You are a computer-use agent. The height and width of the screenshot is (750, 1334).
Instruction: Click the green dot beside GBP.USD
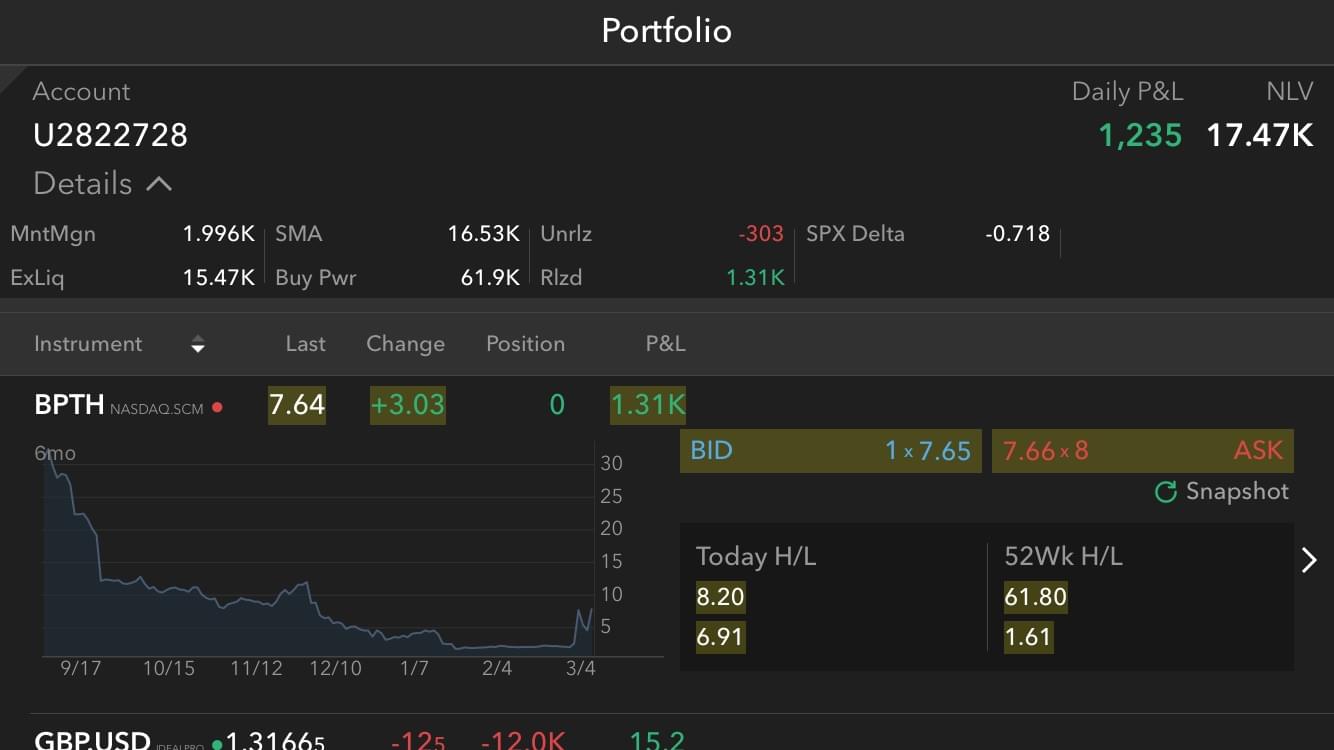pyautogui.click(x=217, y=744)
